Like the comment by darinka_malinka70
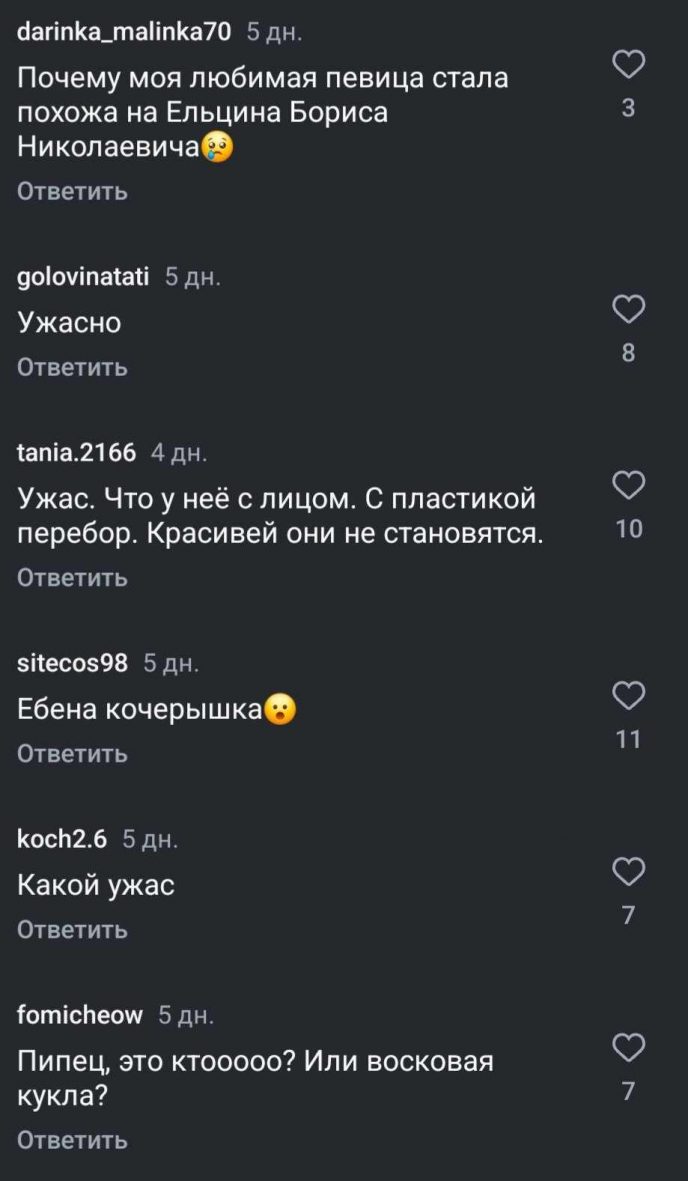Viewport: 688px width, 1181px height. click(x=627, y=67)
